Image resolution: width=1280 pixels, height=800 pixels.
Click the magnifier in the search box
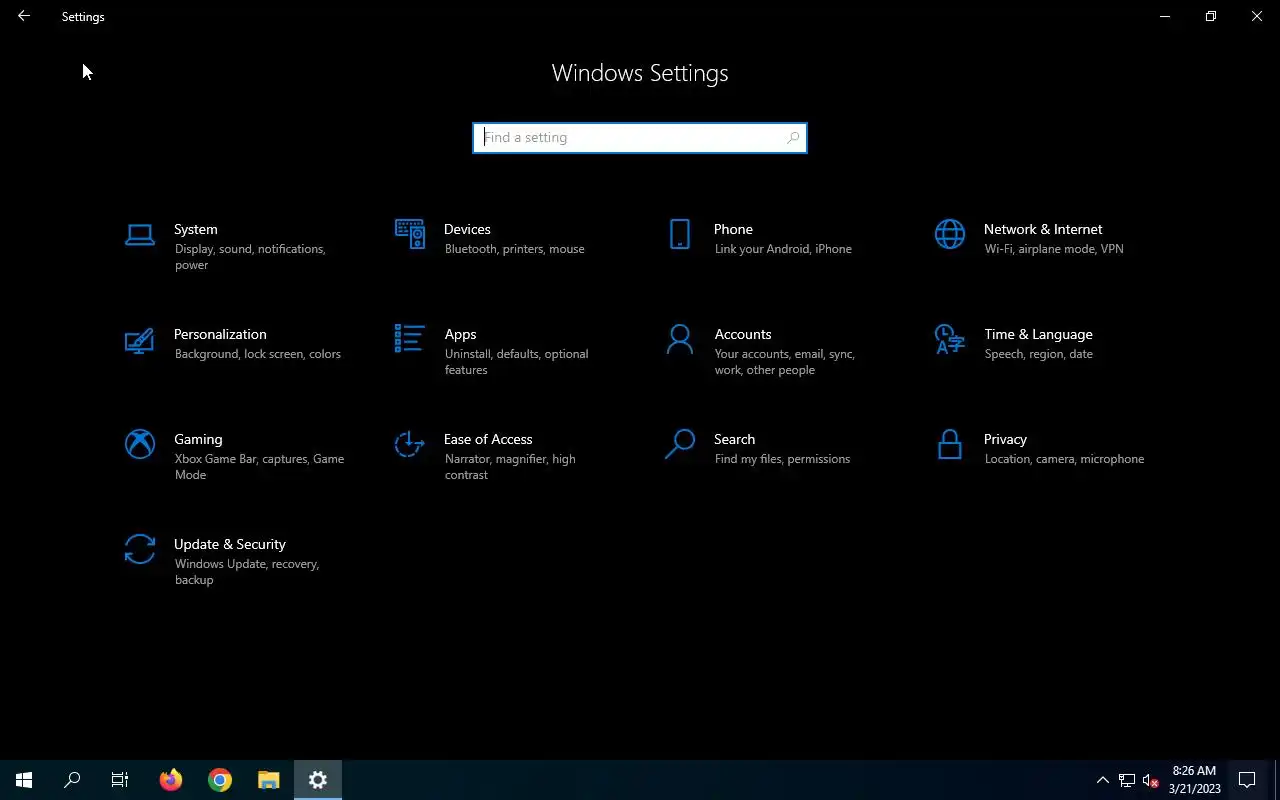point(793,137)
